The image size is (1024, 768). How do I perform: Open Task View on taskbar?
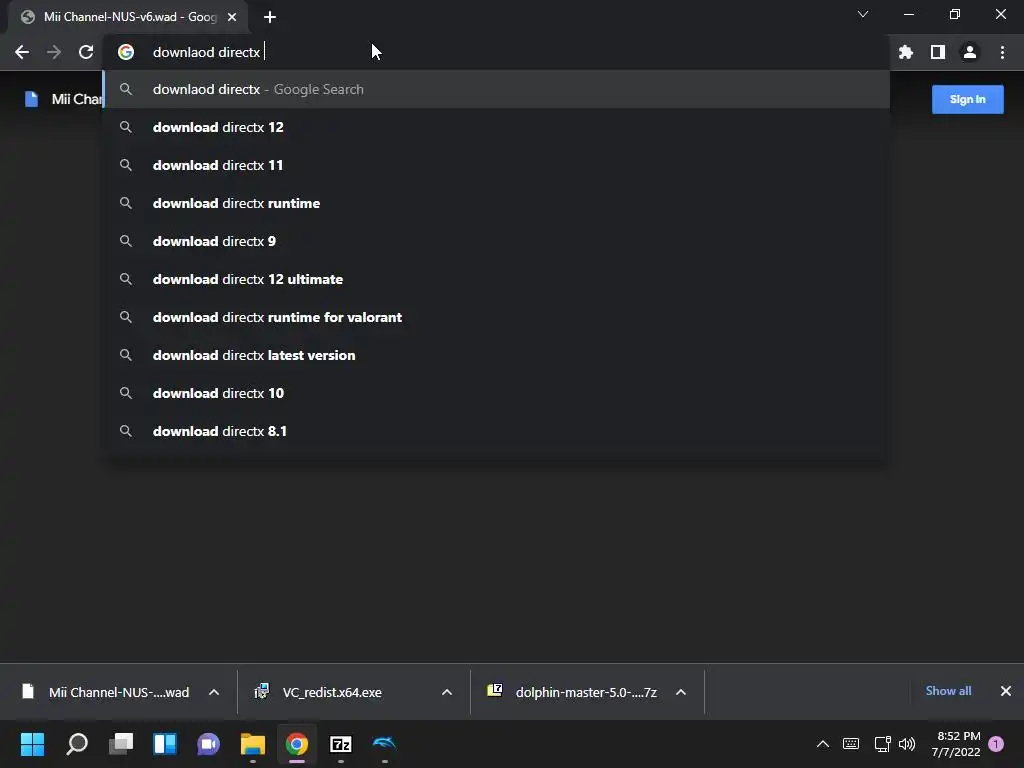click(x=121, y=744)
